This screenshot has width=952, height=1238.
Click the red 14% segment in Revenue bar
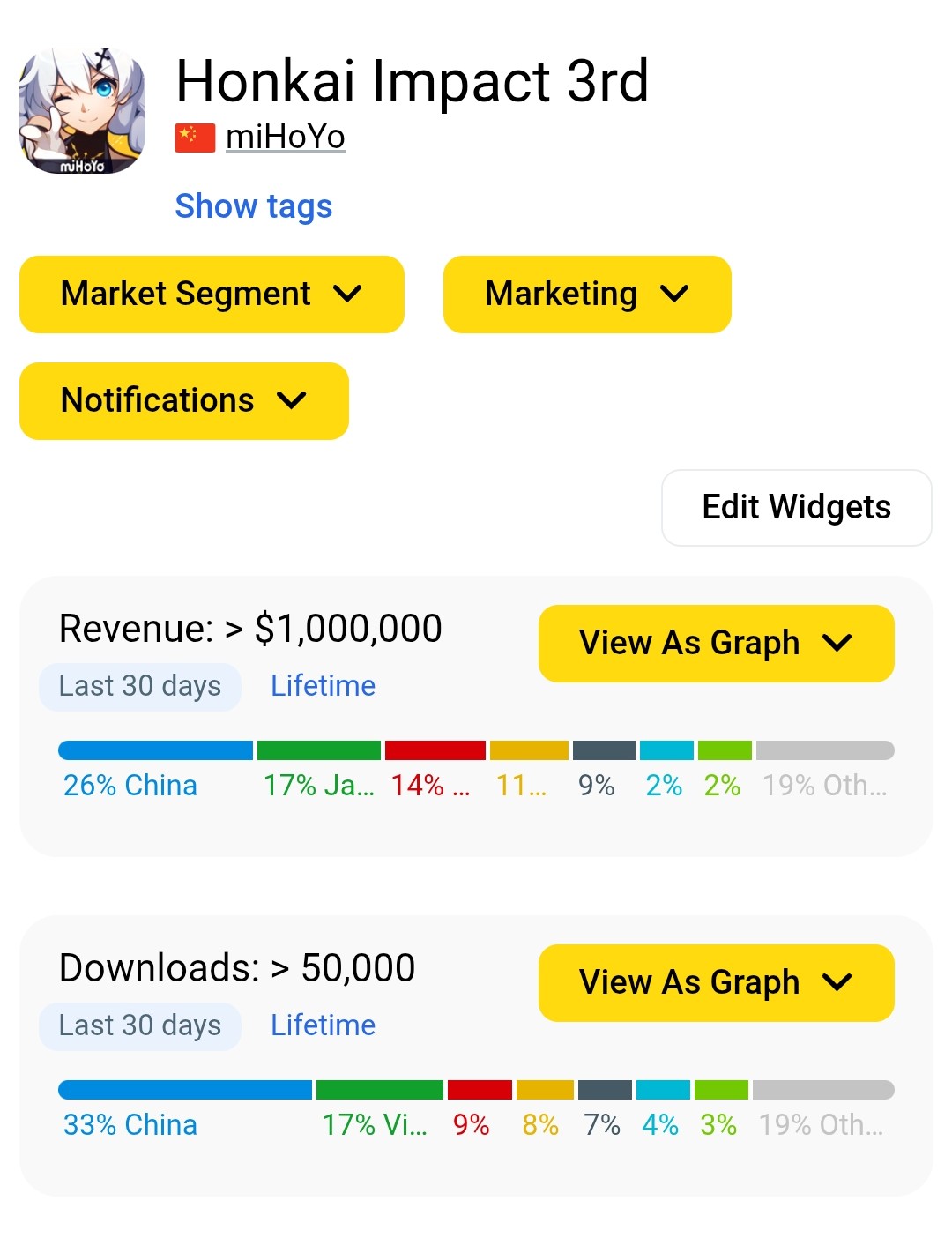point(435,750)
